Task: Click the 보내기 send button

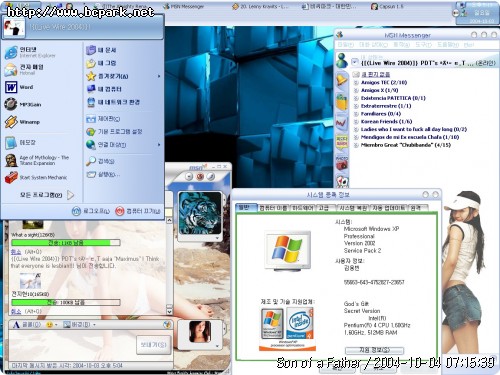Action: pos(153,345)
